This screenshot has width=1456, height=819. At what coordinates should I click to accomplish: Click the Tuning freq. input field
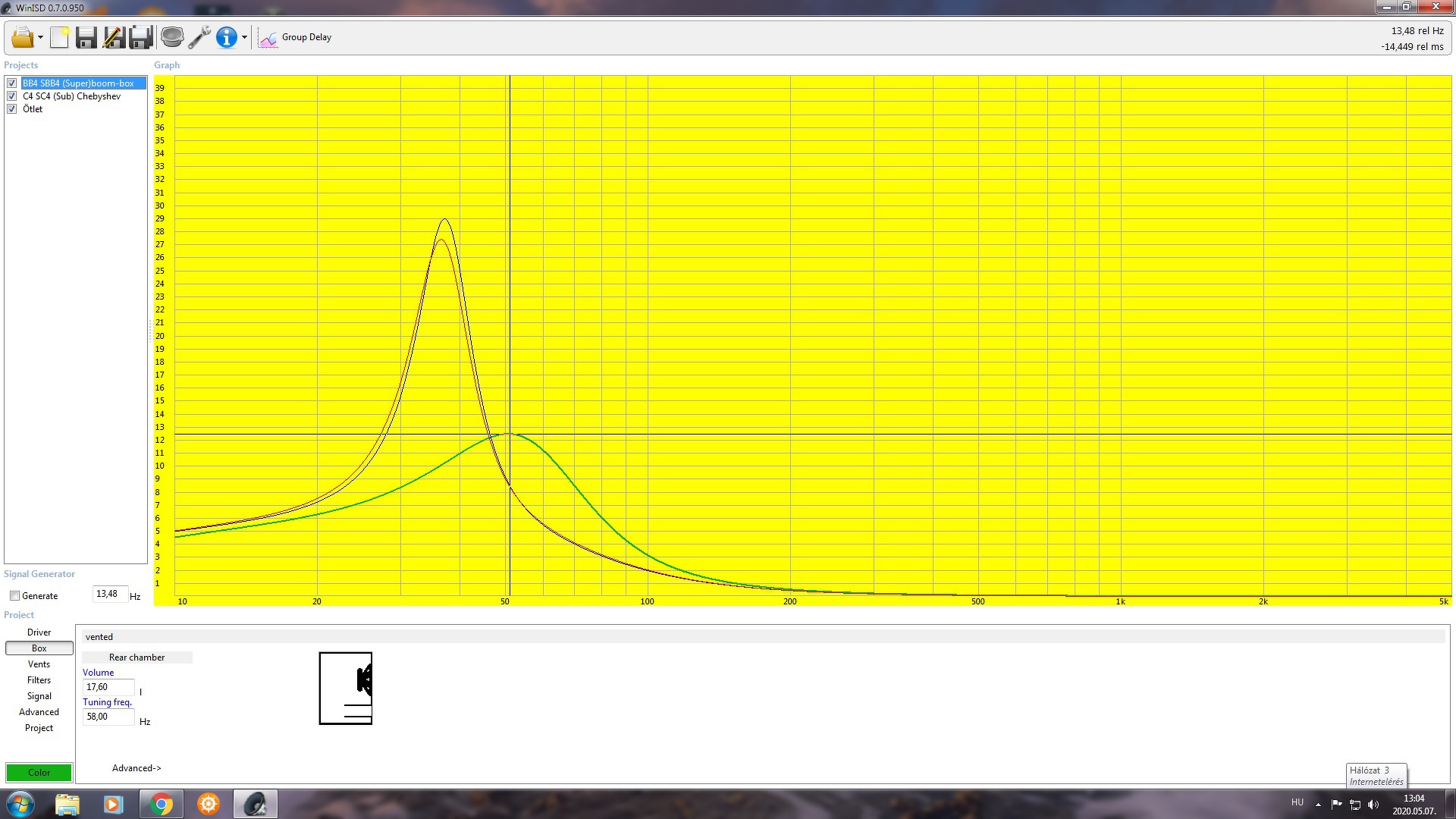(x=108, y=717)
